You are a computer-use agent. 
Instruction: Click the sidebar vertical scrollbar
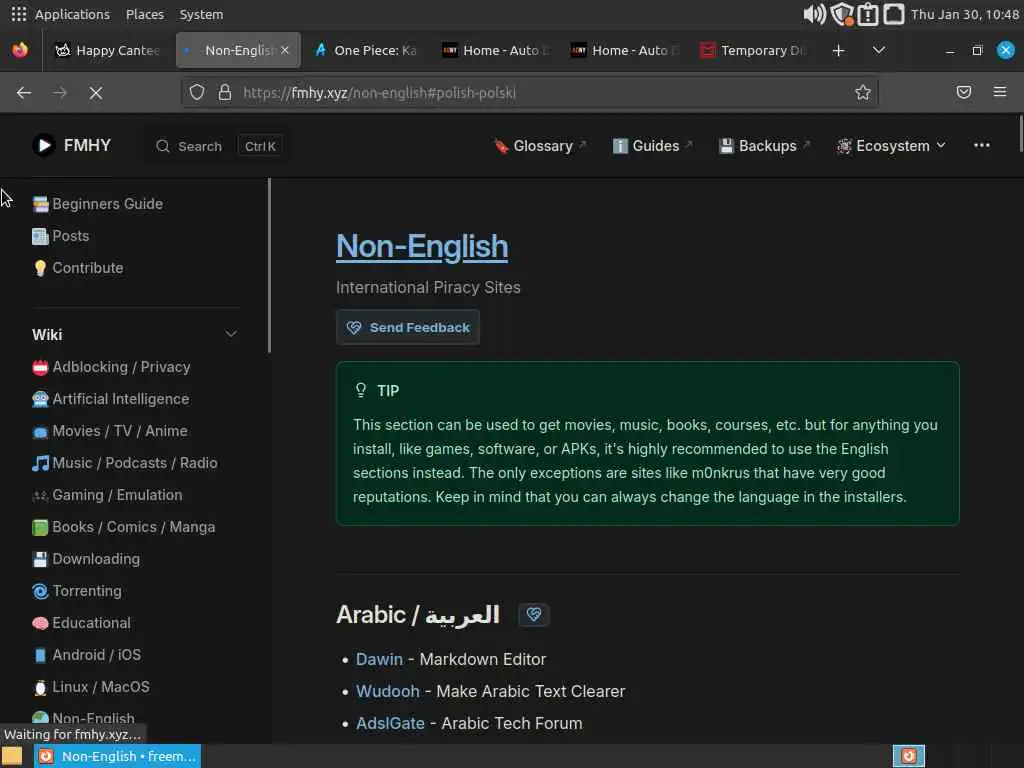(x=269, y=266)
